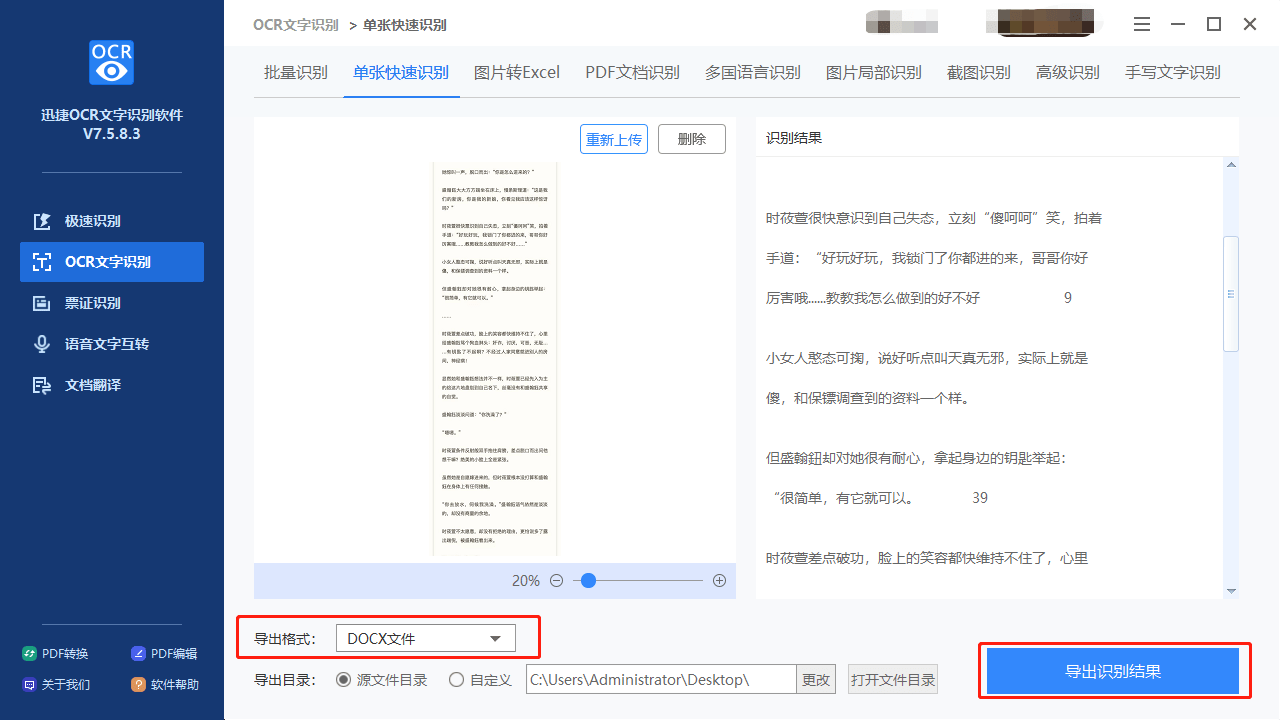Click the 打开文件目录 button
Image resolution: width=1280 pixels, height=720 pixels.
pyautogui.click(x=893, y=680)
